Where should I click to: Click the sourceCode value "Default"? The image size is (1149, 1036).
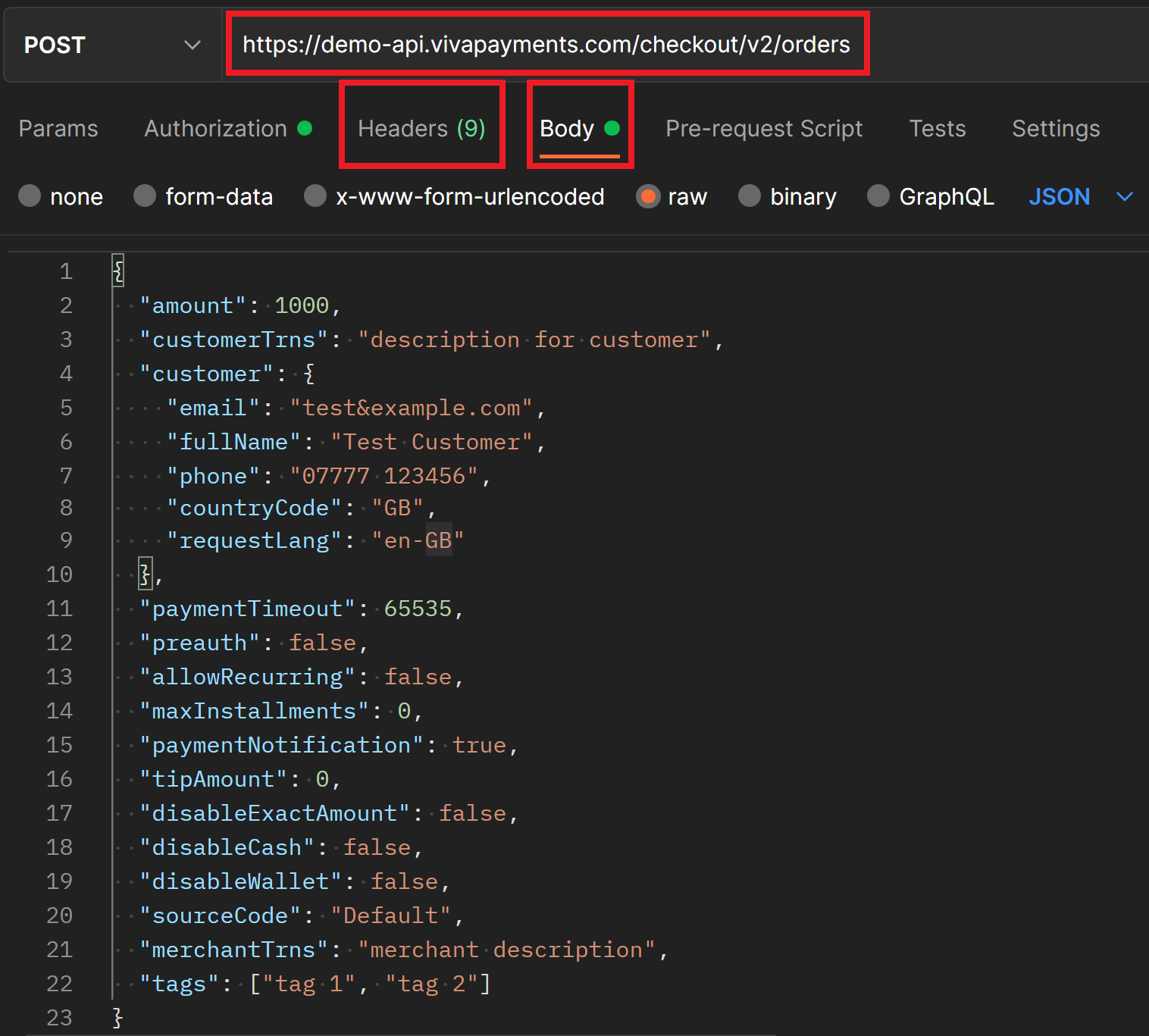pos(391,915)
